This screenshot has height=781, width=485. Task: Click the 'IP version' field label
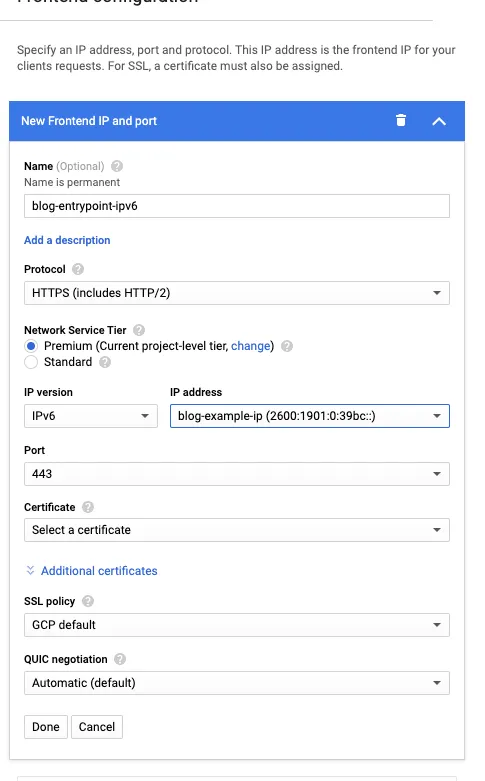tap(48, 392)
